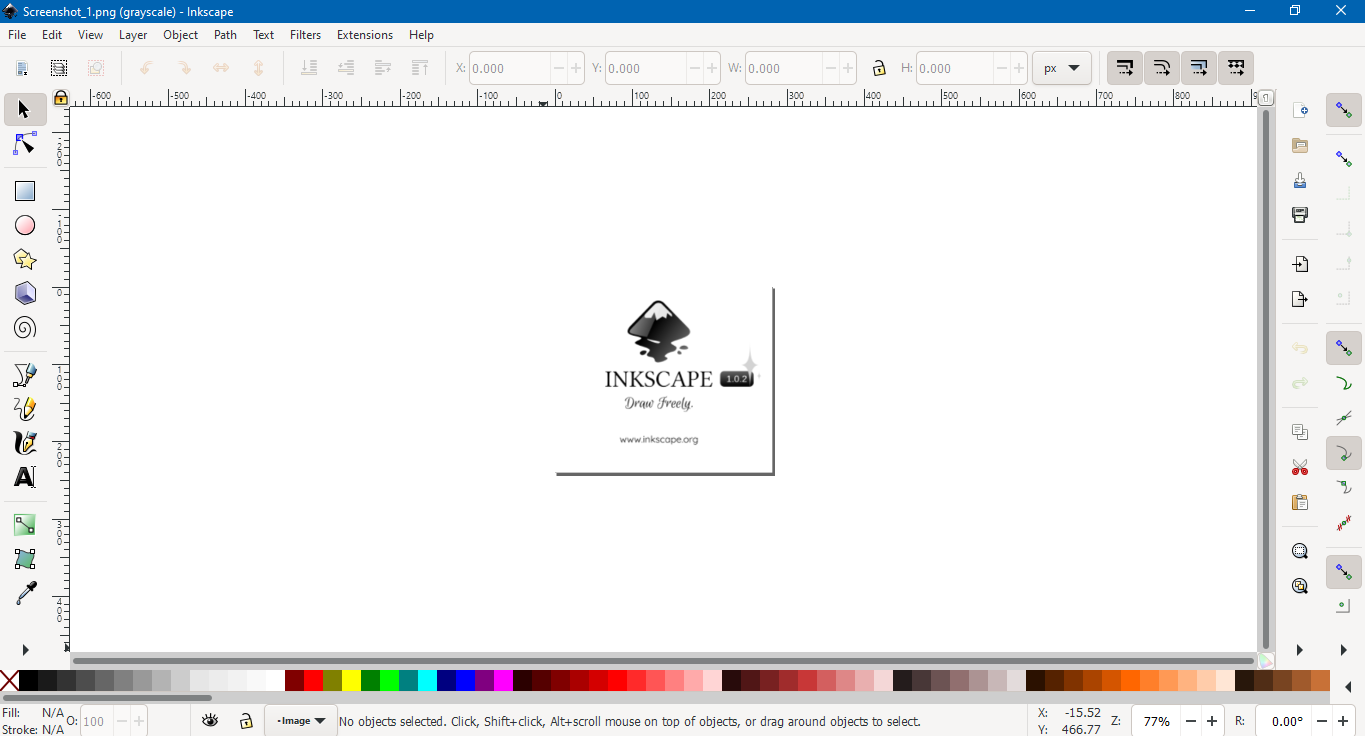Image resolution: width=1365 pixels, height=736 pixels.
Task: Increase zoom level with plus button
Action: (1212, 721)
